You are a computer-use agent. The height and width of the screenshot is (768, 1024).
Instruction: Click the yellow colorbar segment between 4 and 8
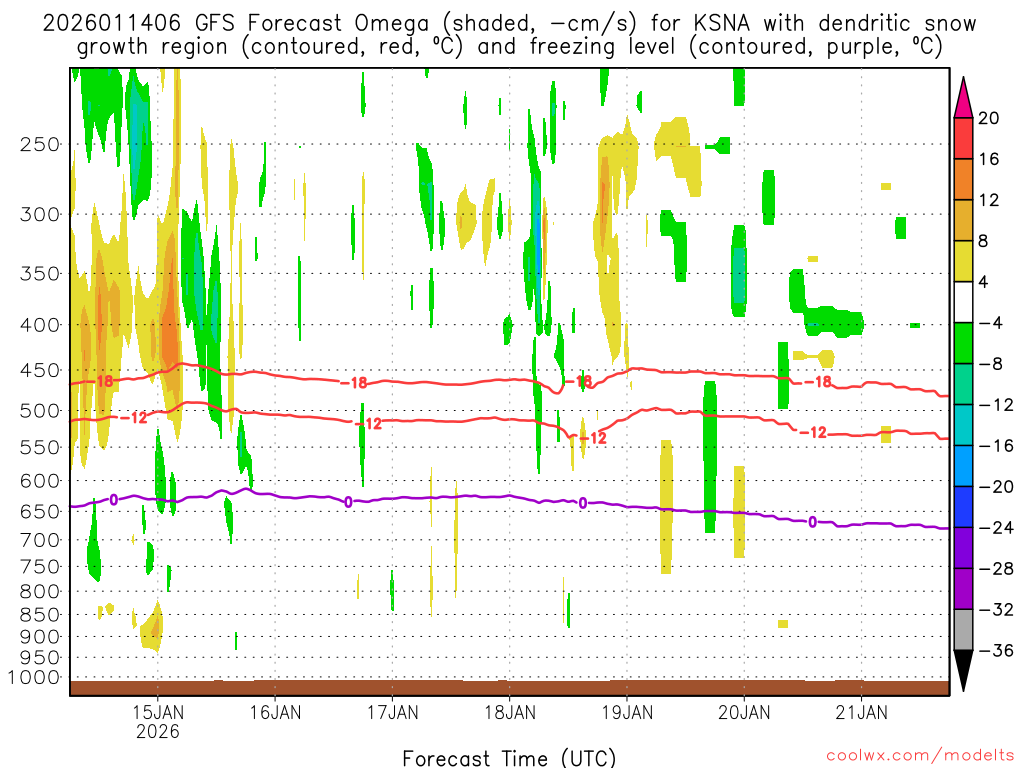pos(963,261)
